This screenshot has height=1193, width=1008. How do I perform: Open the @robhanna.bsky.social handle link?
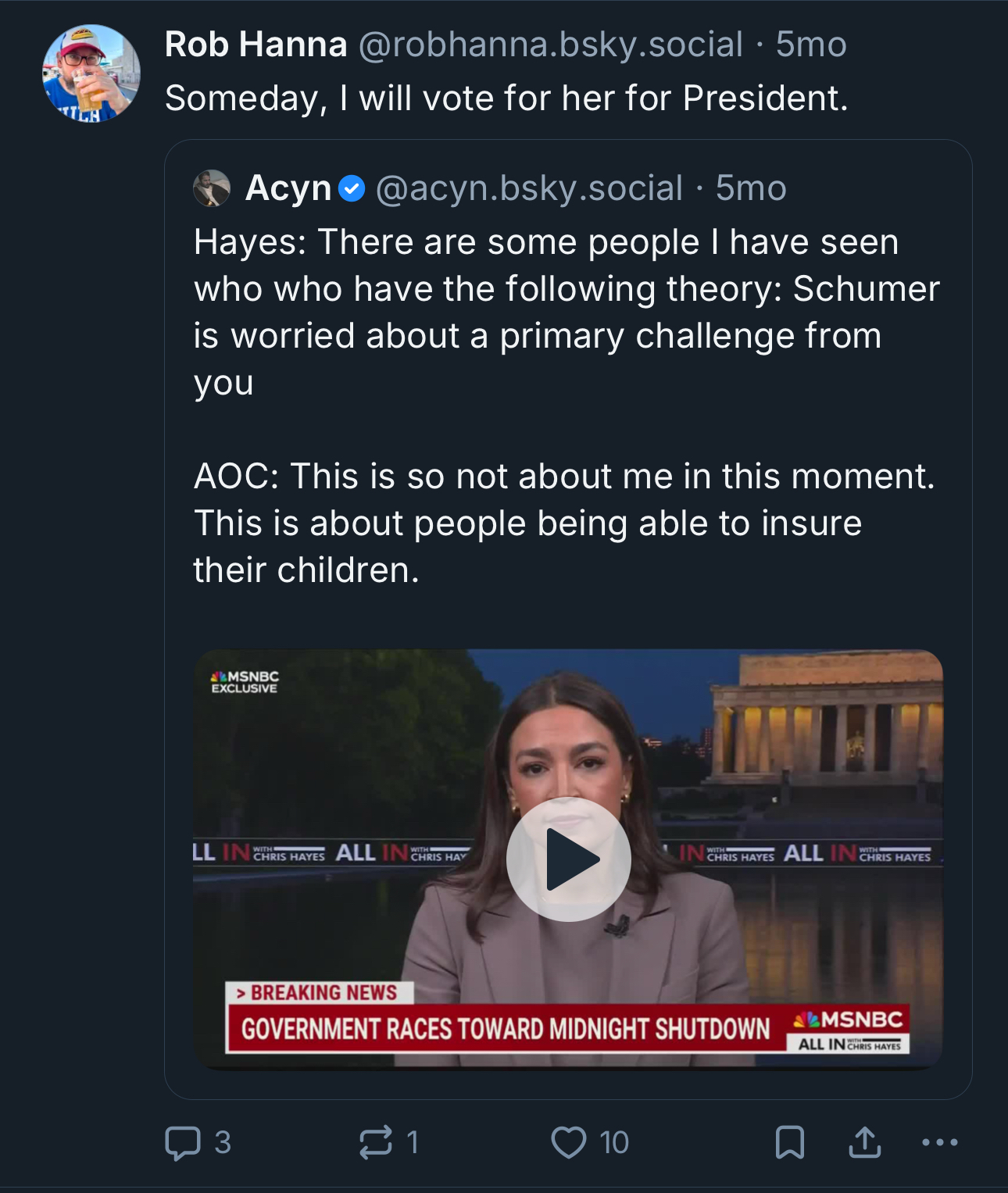[x=551, y=45]
